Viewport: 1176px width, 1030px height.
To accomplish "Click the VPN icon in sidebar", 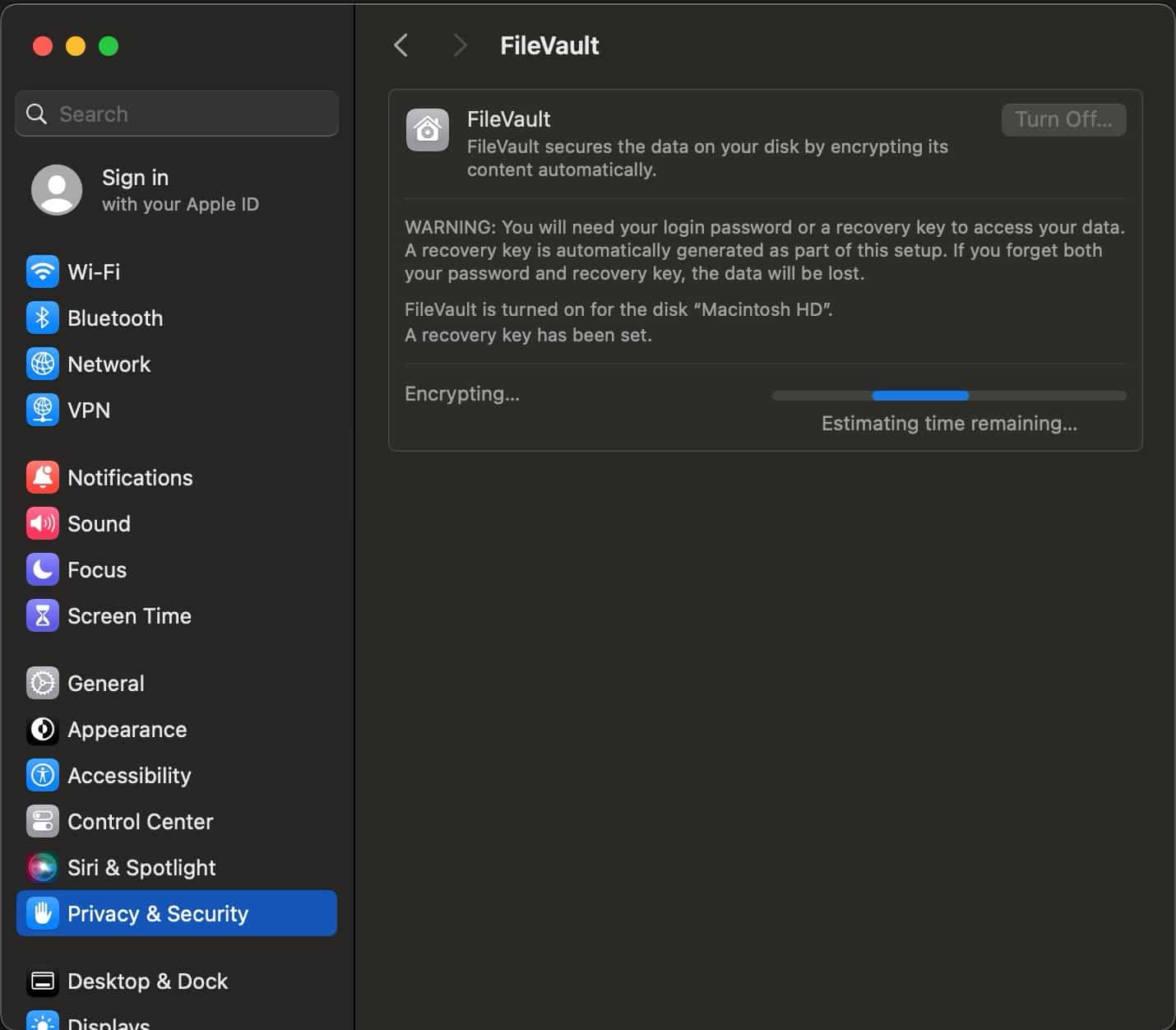I will tap(43, 410).
